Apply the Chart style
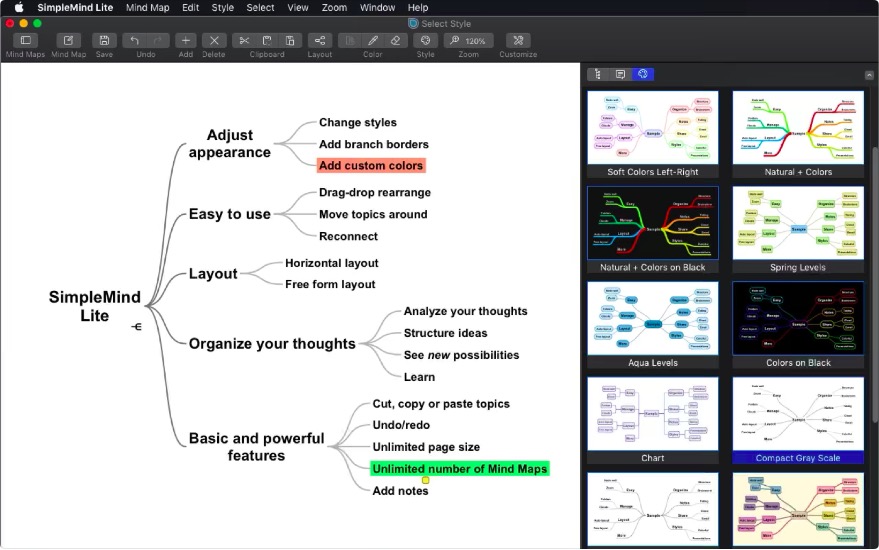Screen dimensions: 879x550 coord(653,420)
